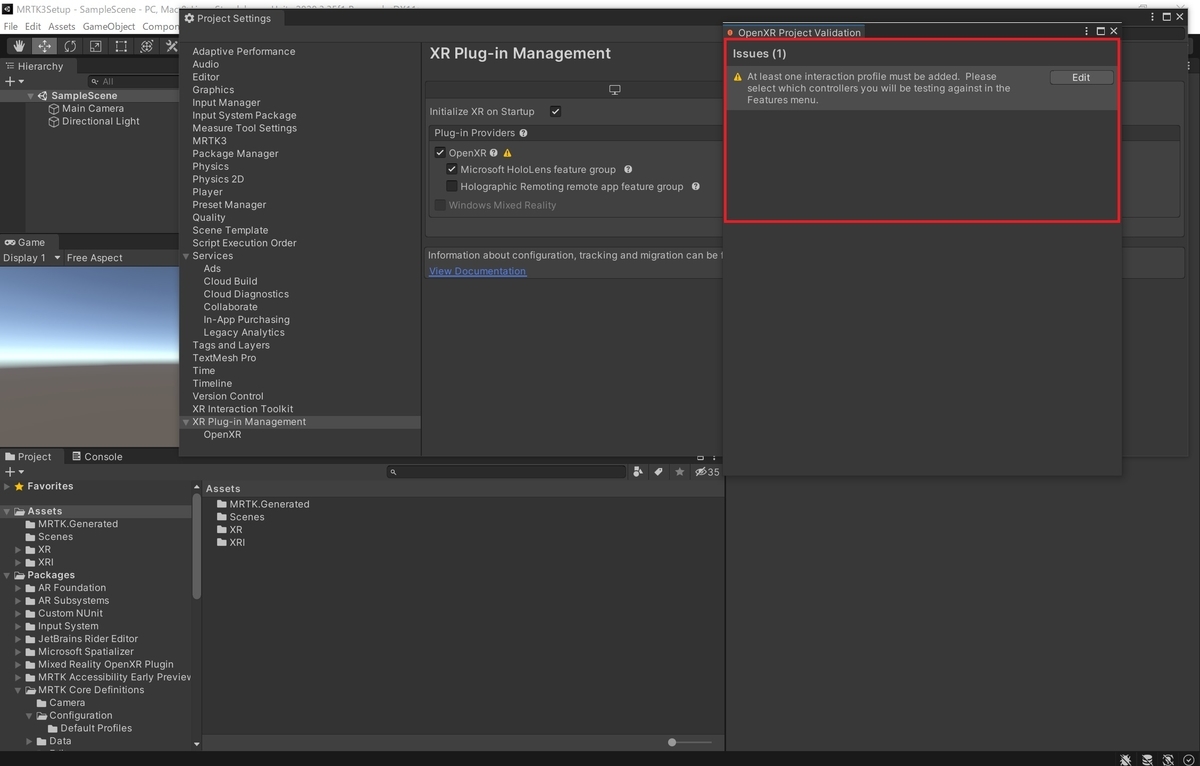Open the MRTK.Generated folder in Assets pane
Image resolution: width=1200 pixels, height=766 pixels.
[263, 504]
